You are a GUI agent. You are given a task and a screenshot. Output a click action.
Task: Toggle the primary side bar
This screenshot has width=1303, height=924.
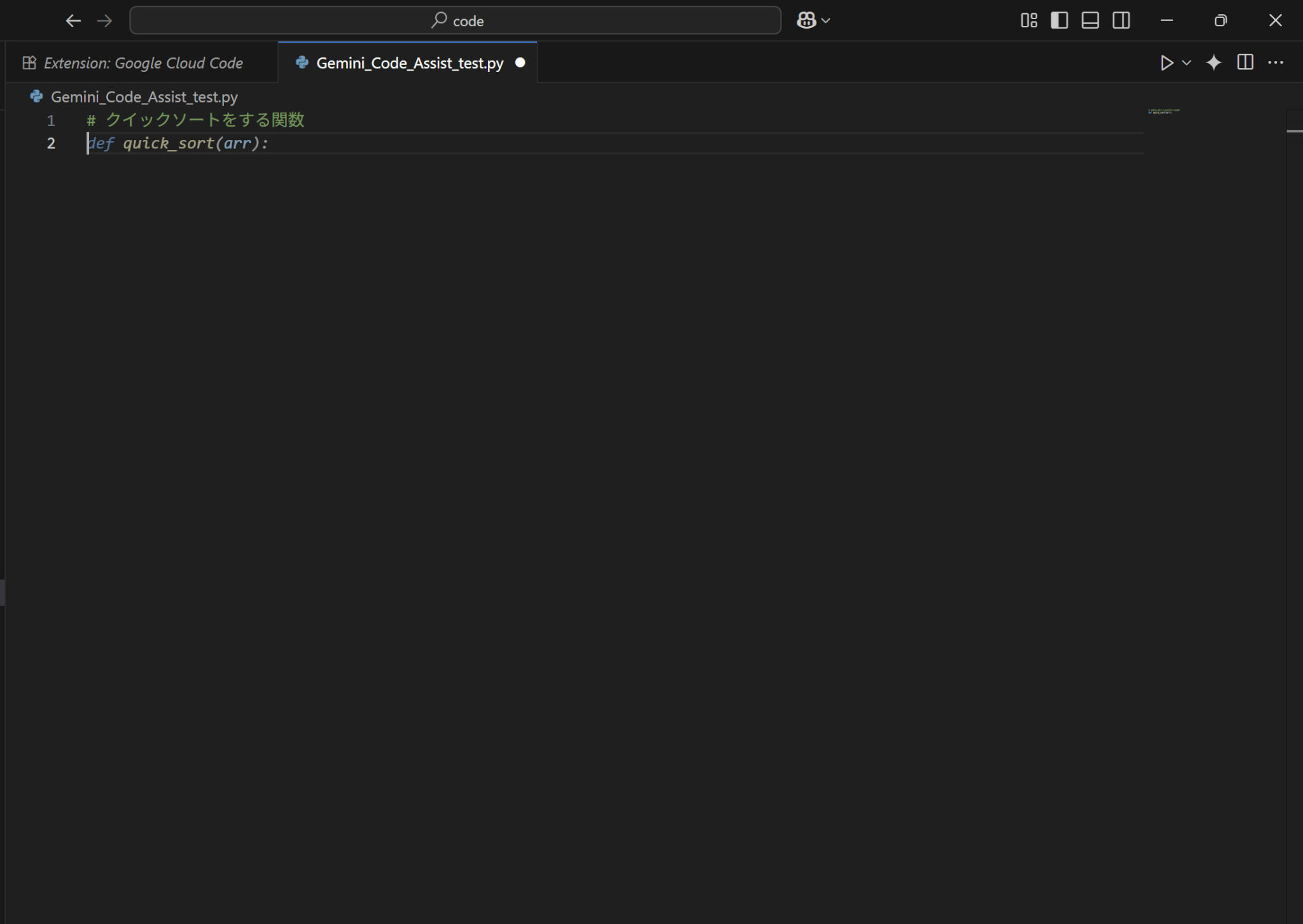click(1059, 20)
